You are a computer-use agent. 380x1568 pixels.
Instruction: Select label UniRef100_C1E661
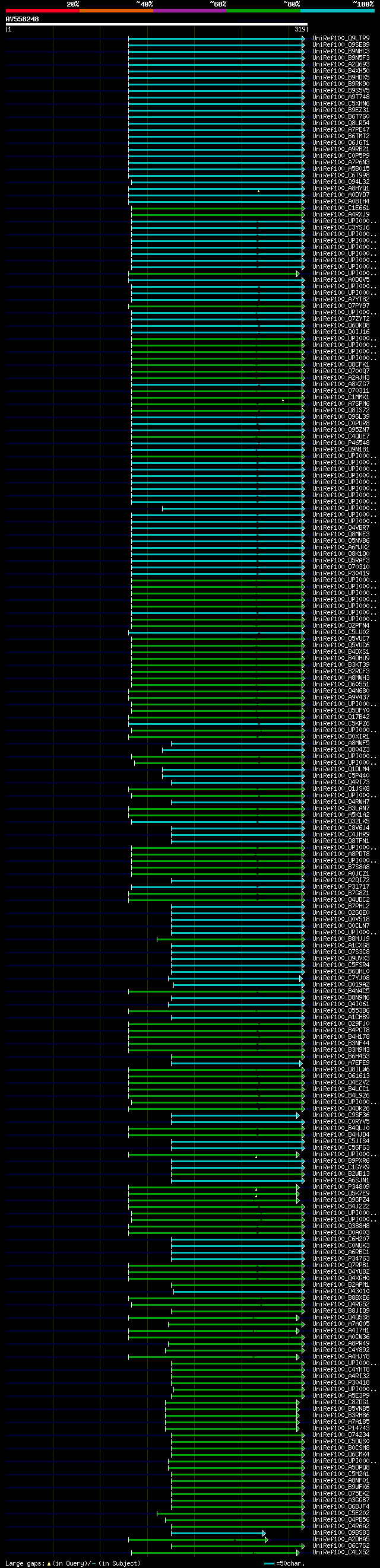click(340, 208)
